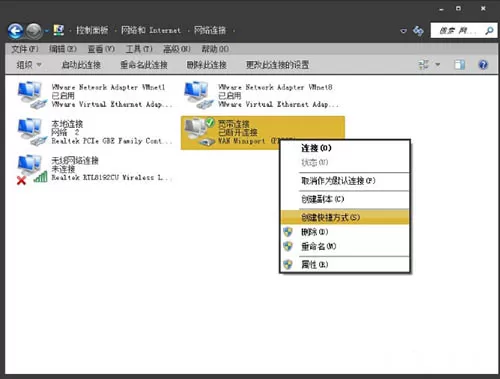500x379 pixels.
Task: Open the 文件(F) menu
Action: pos(25,49)
